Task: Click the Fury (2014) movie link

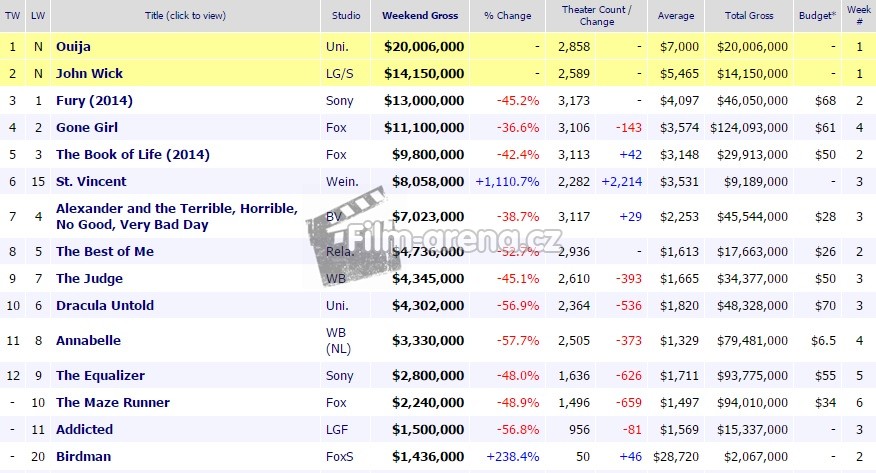Action: coord(94,101)
